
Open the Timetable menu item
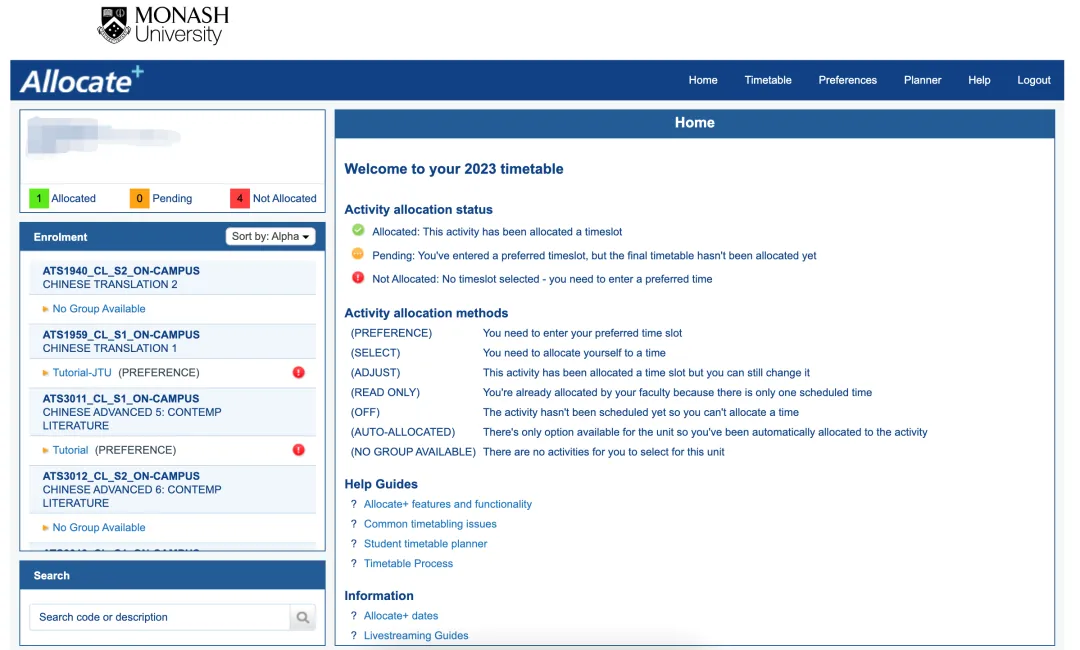point(768,80)
